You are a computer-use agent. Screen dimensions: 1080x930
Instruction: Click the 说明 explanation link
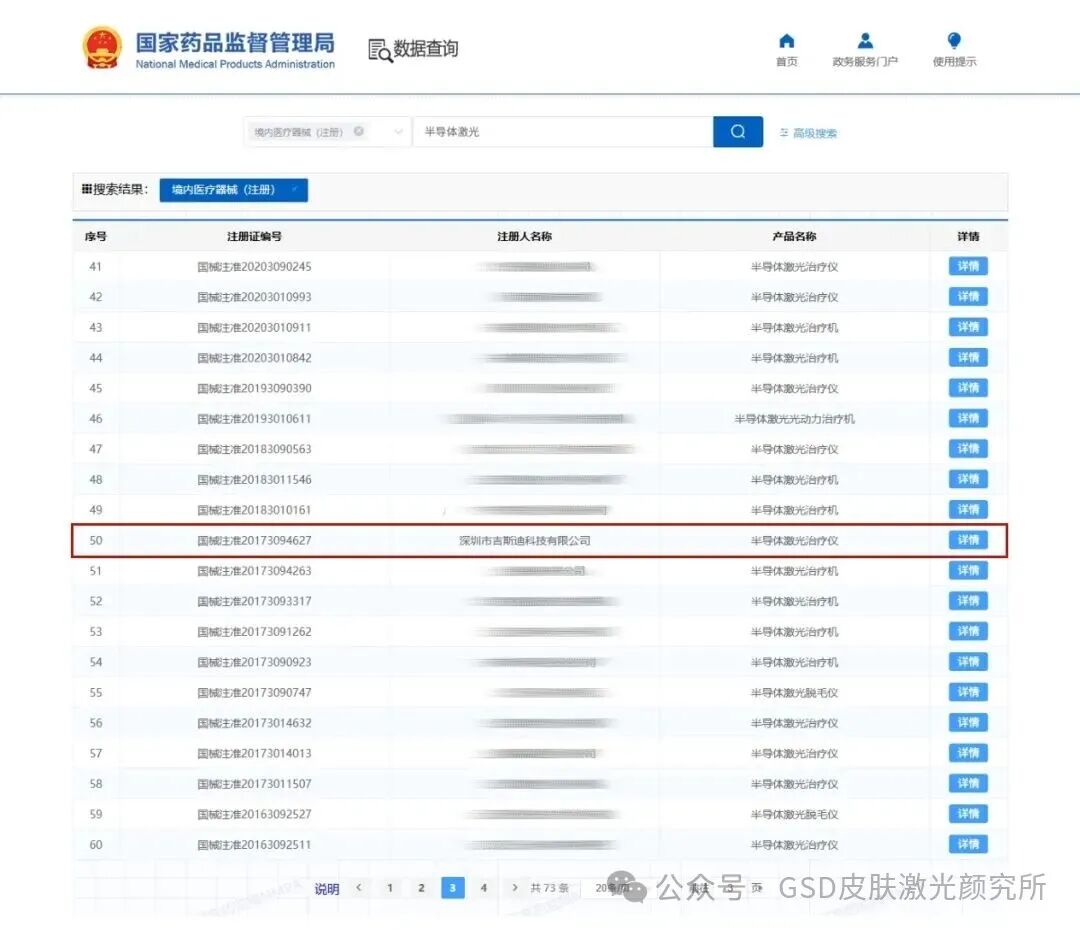[x=326, y=888]
